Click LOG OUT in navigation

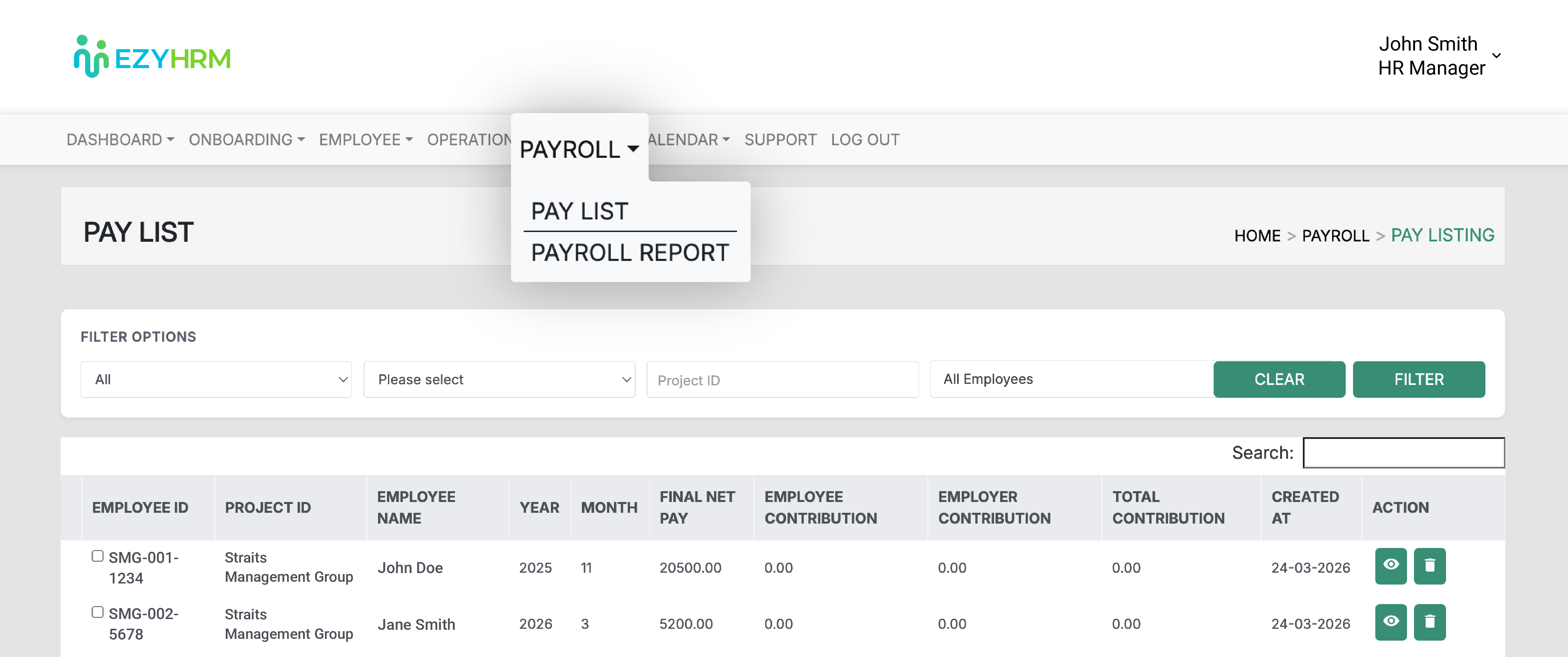coord(865,139)
